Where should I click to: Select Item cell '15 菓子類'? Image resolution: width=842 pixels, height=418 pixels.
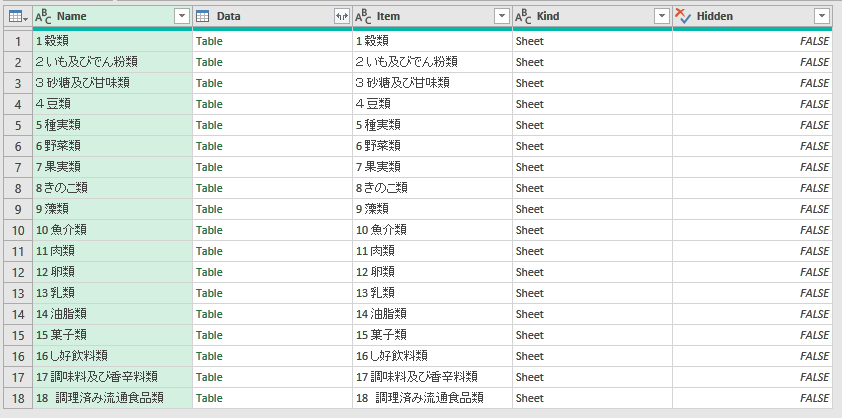[x=432, y=335]
